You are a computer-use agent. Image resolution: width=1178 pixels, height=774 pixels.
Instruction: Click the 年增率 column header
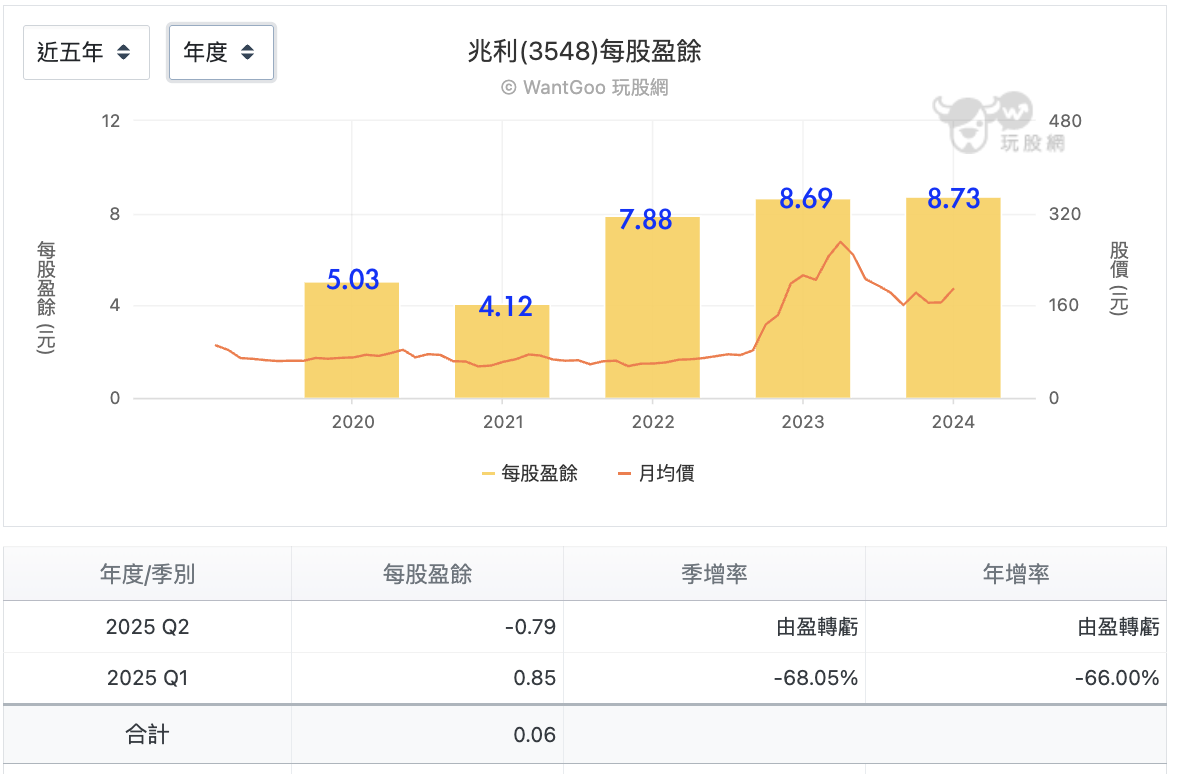[x=1015, y=574]
